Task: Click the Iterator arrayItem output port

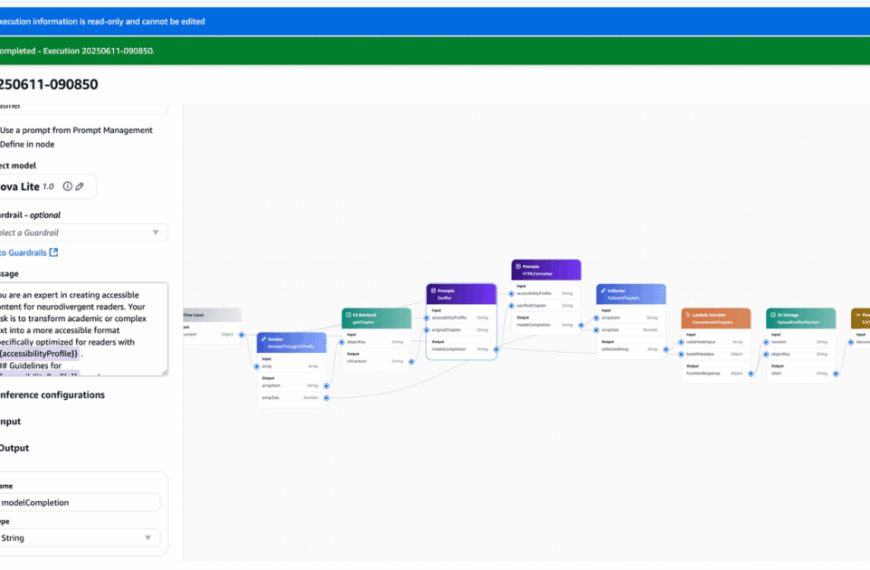Action: click(x=326, y=386)
